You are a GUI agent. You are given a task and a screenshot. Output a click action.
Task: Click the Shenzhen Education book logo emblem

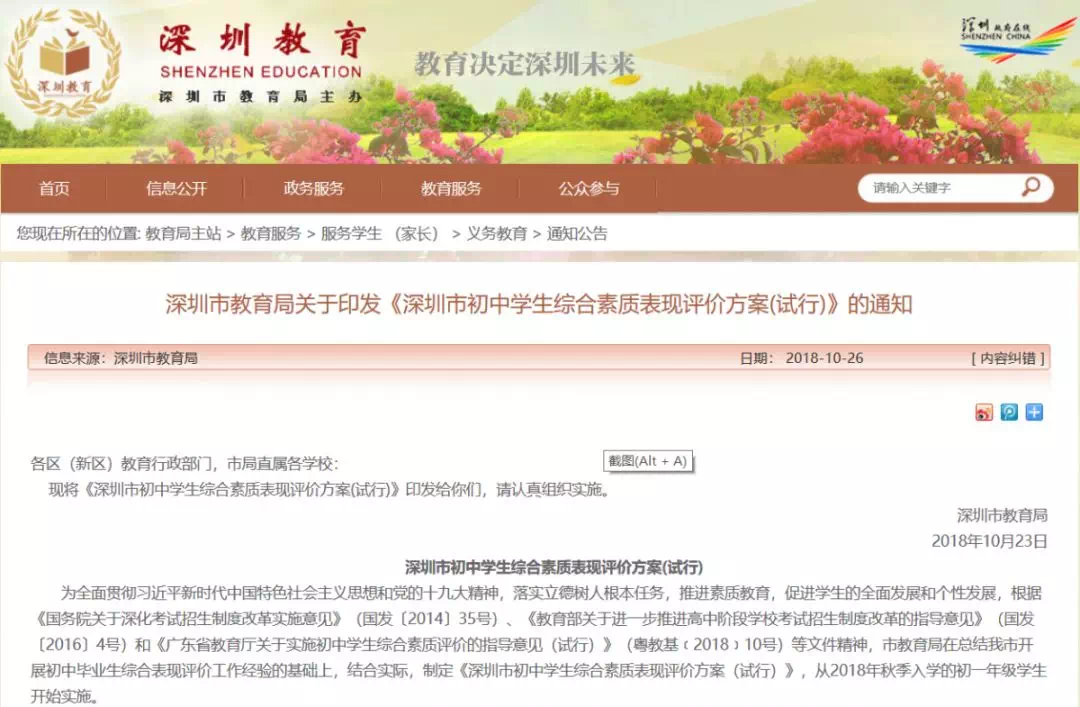(63, 63)
